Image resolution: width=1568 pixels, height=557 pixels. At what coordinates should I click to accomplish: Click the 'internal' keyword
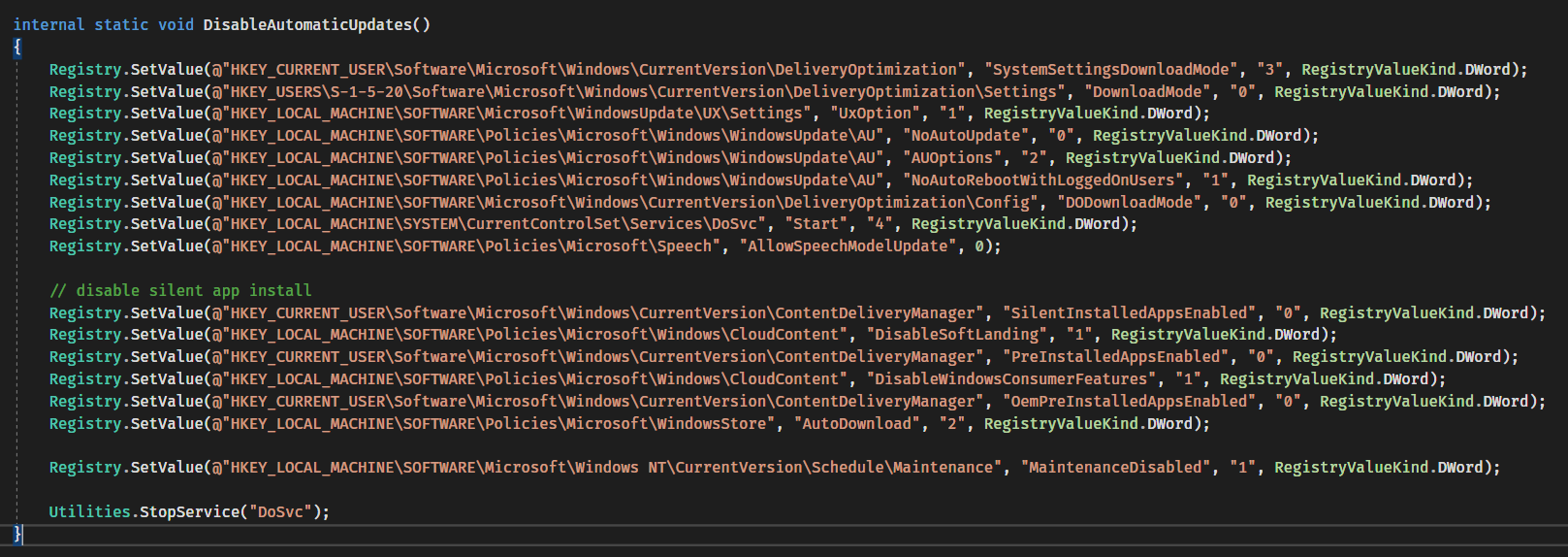pos(48,25)
